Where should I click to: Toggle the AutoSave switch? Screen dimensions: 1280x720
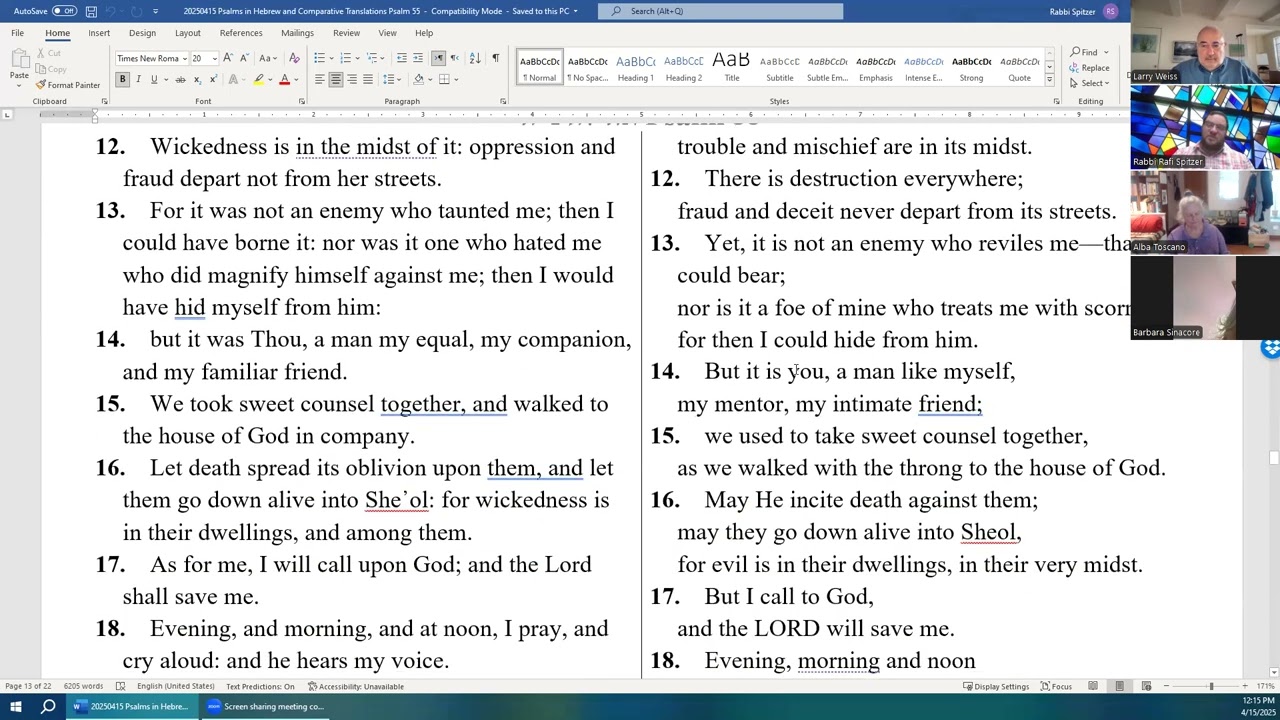(x=64, y=11)
